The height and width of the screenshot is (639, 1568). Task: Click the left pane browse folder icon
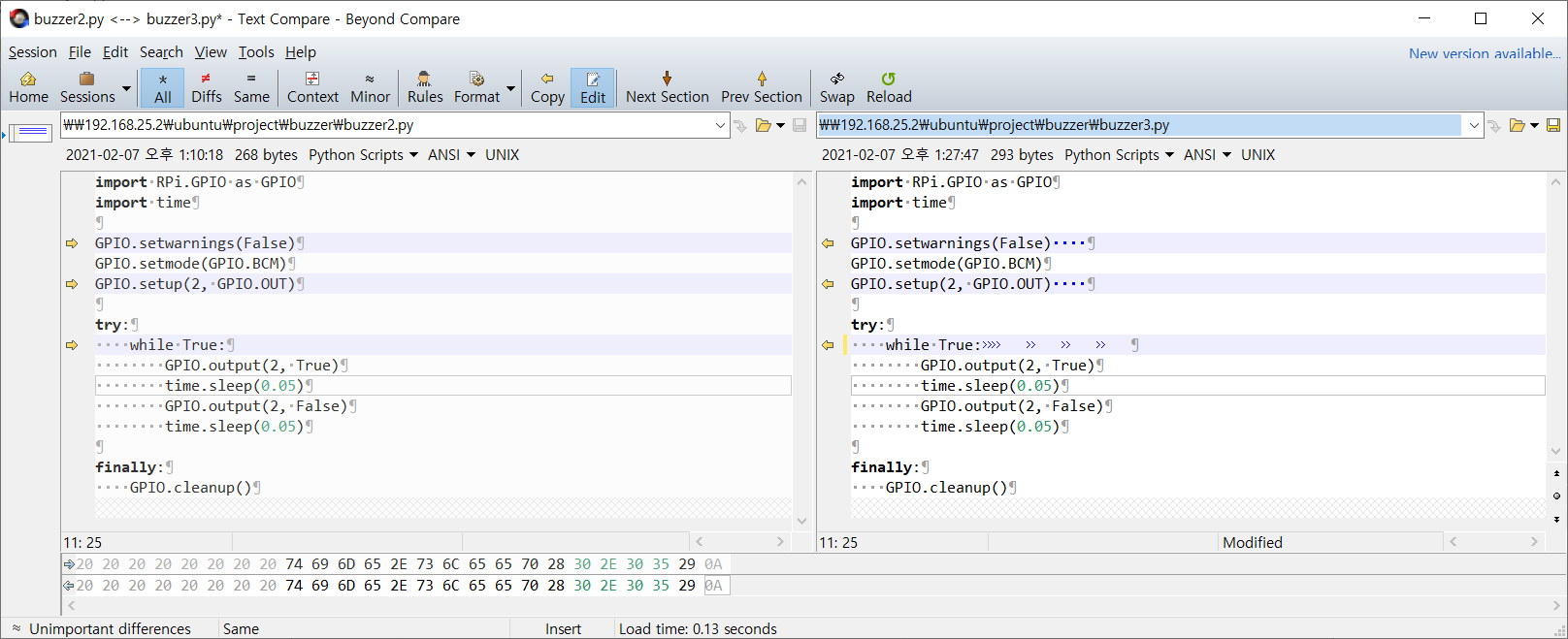coord(763,125)
